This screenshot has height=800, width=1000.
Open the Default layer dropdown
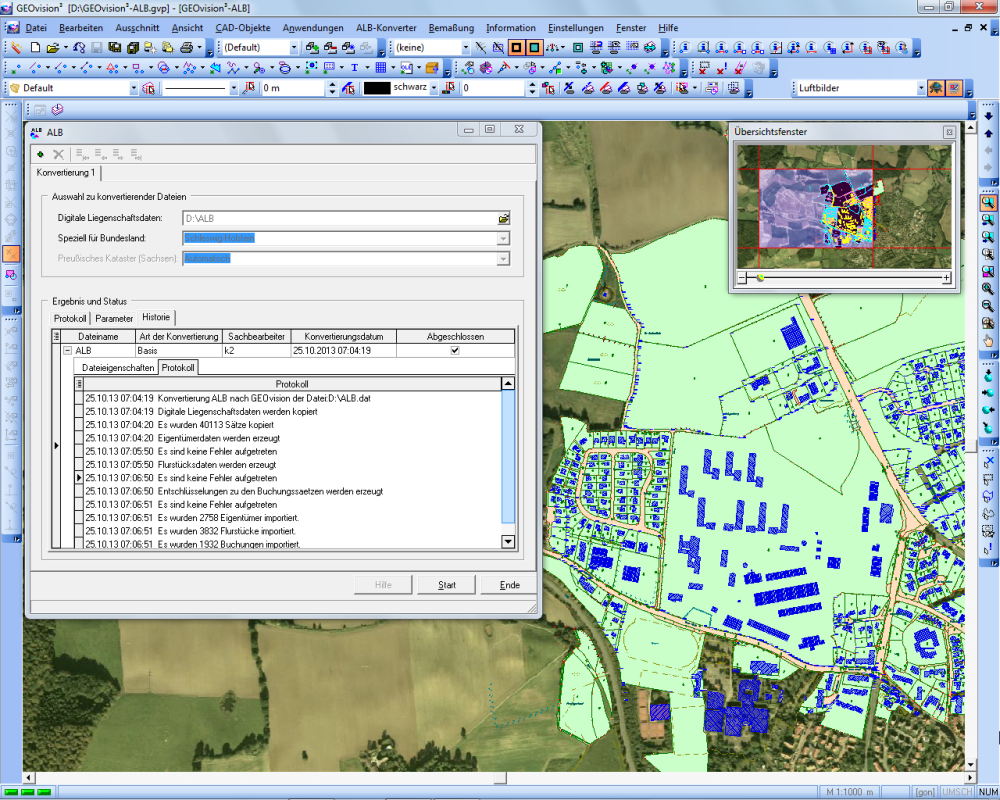133,88
